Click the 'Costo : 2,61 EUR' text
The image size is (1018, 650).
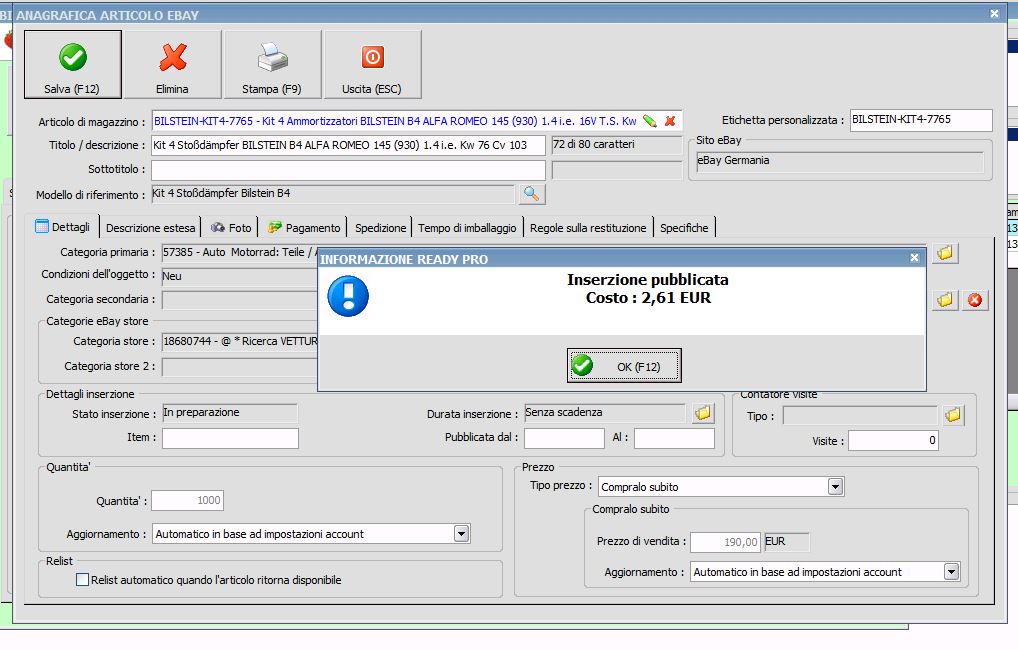coord(648,298)
